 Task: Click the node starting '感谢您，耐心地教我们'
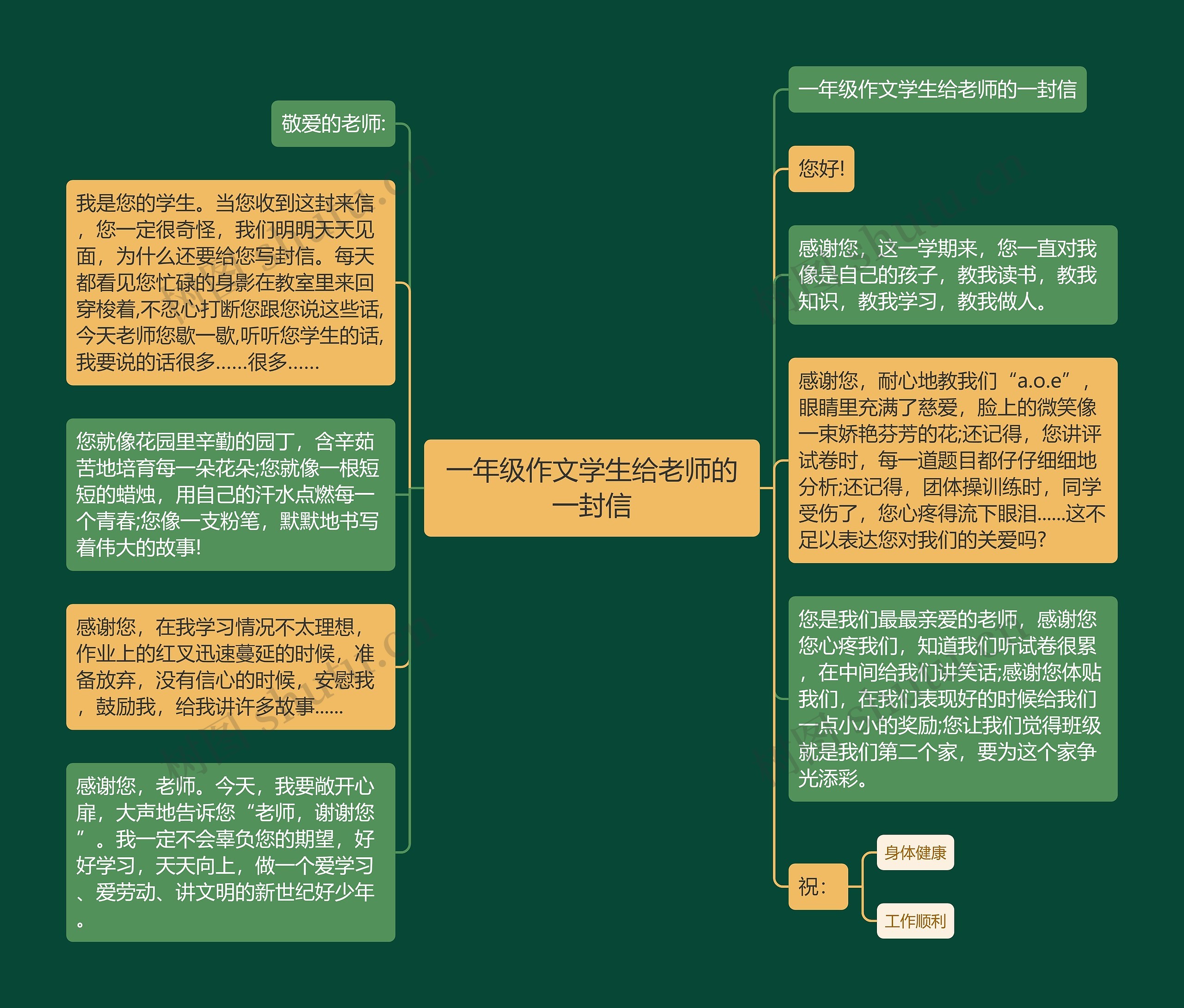pos(953,460)
